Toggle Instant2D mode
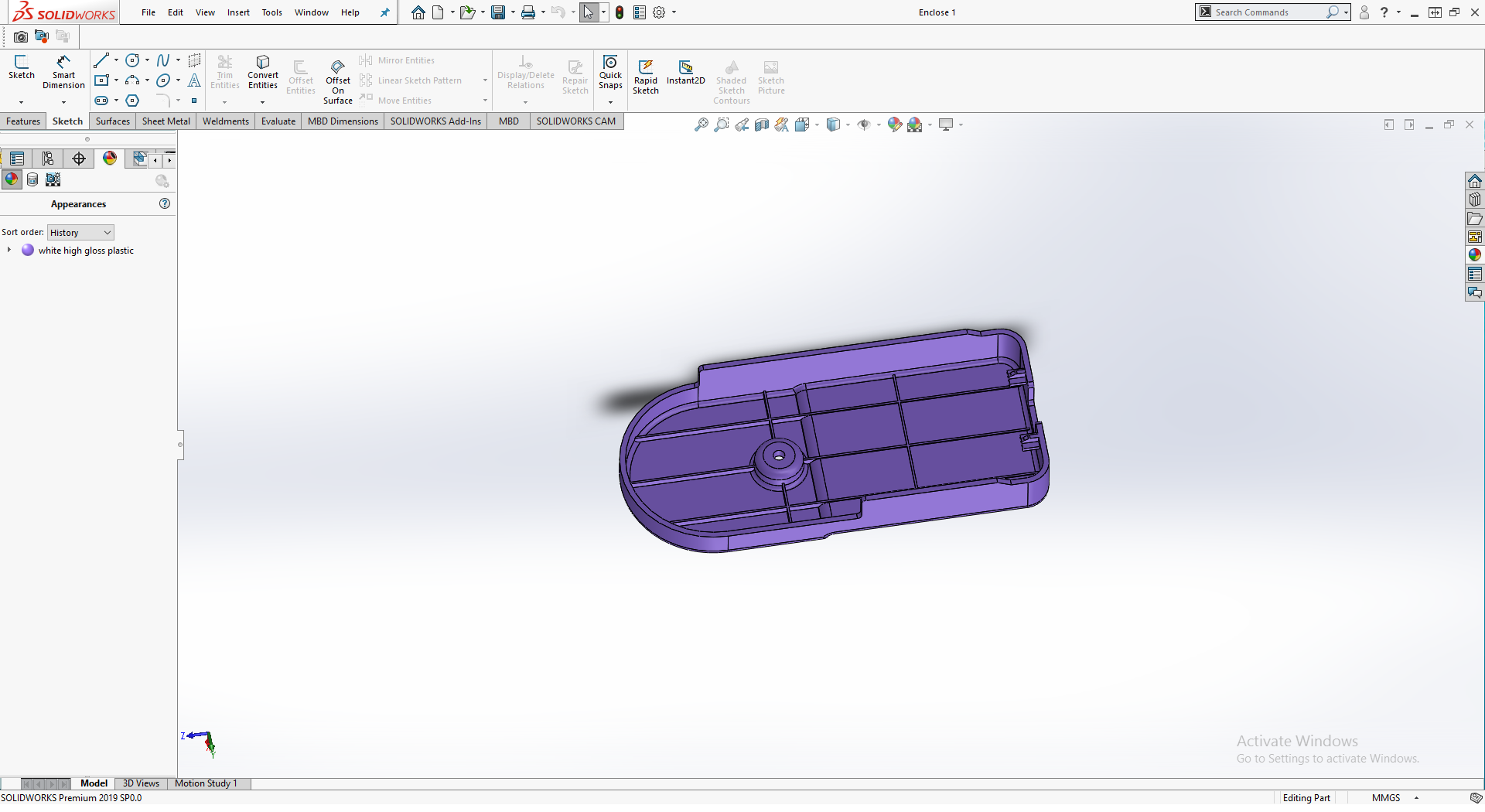This screenshot has height=812, width=1485. tap(685, 72)
